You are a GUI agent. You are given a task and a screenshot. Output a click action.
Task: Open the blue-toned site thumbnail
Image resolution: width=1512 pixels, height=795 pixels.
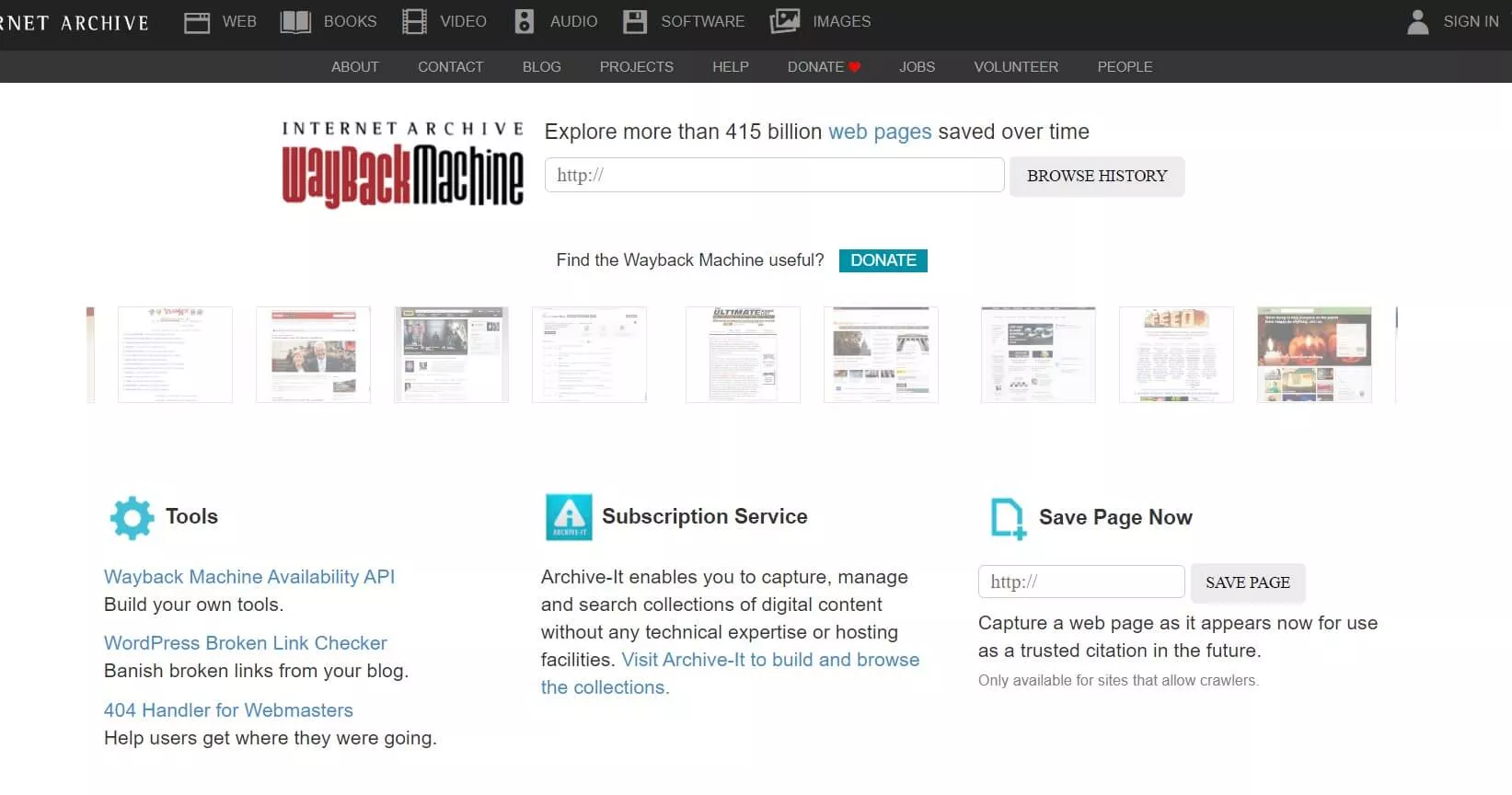[x=1038, y=354]
